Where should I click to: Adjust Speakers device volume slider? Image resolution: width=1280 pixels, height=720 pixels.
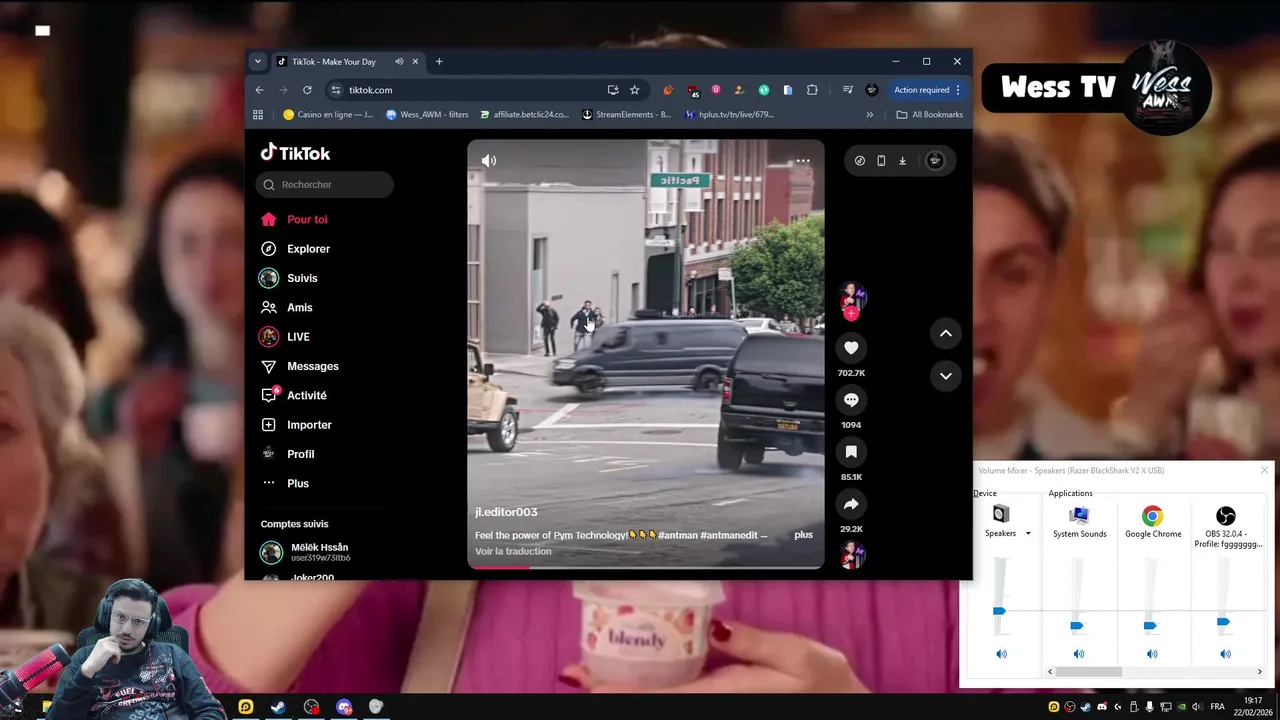pyautogui.click(x=999, y=610)
